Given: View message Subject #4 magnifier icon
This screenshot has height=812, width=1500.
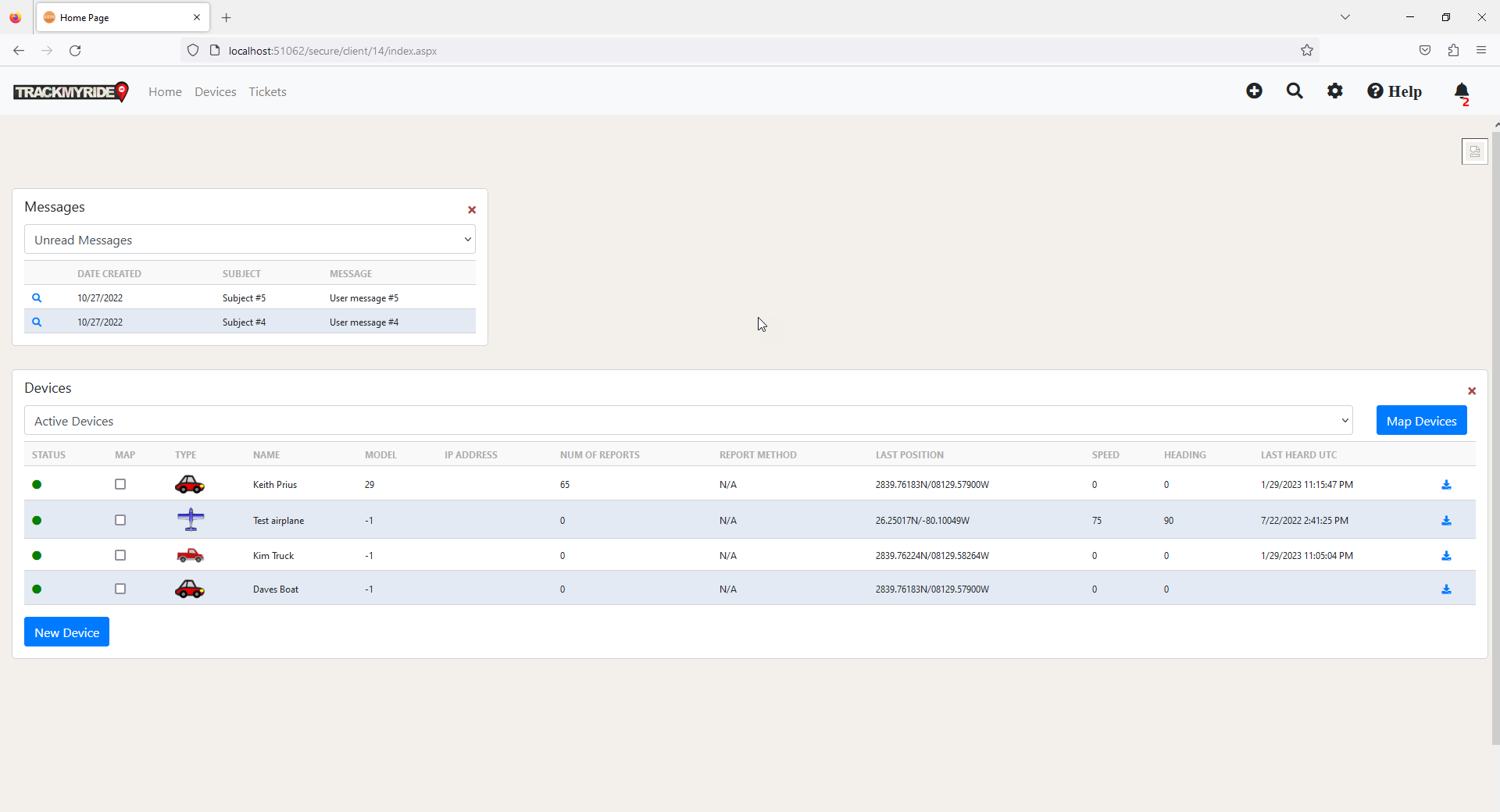Looking at the screenshot, I should click(37, 322).
